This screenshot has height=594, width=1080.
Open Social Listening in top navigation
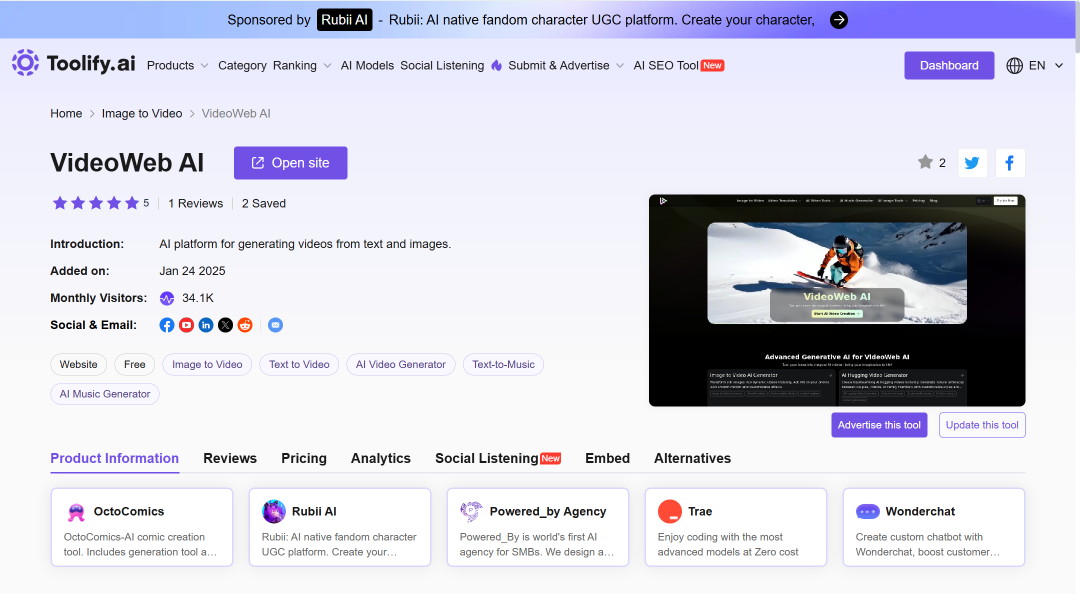click(442, 65)
